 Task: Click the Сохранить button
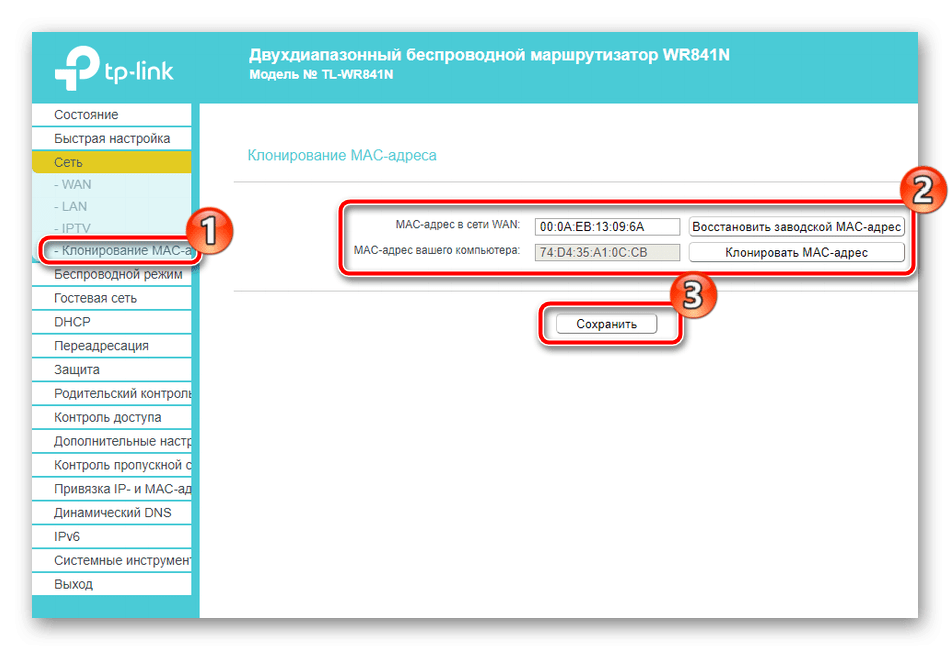606,324
